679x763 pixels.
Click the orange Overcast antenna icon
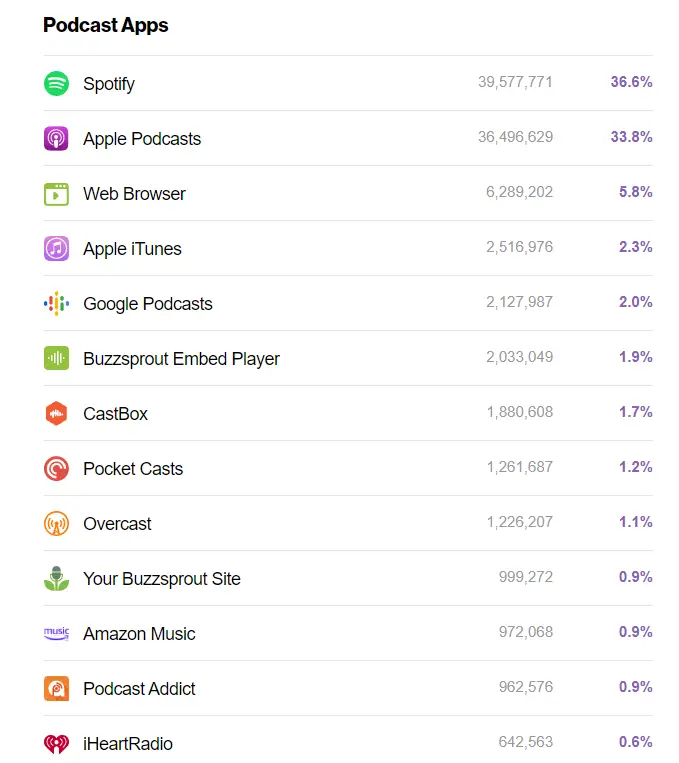pyautogui.click(x=56, y=524)
